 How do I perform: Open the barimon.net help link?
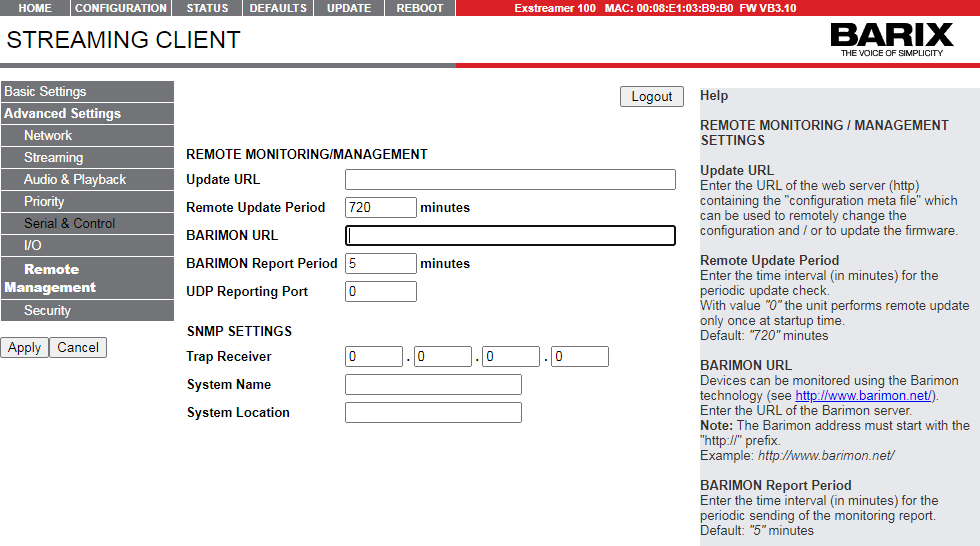pyautogui.click(x=864, y=396)
